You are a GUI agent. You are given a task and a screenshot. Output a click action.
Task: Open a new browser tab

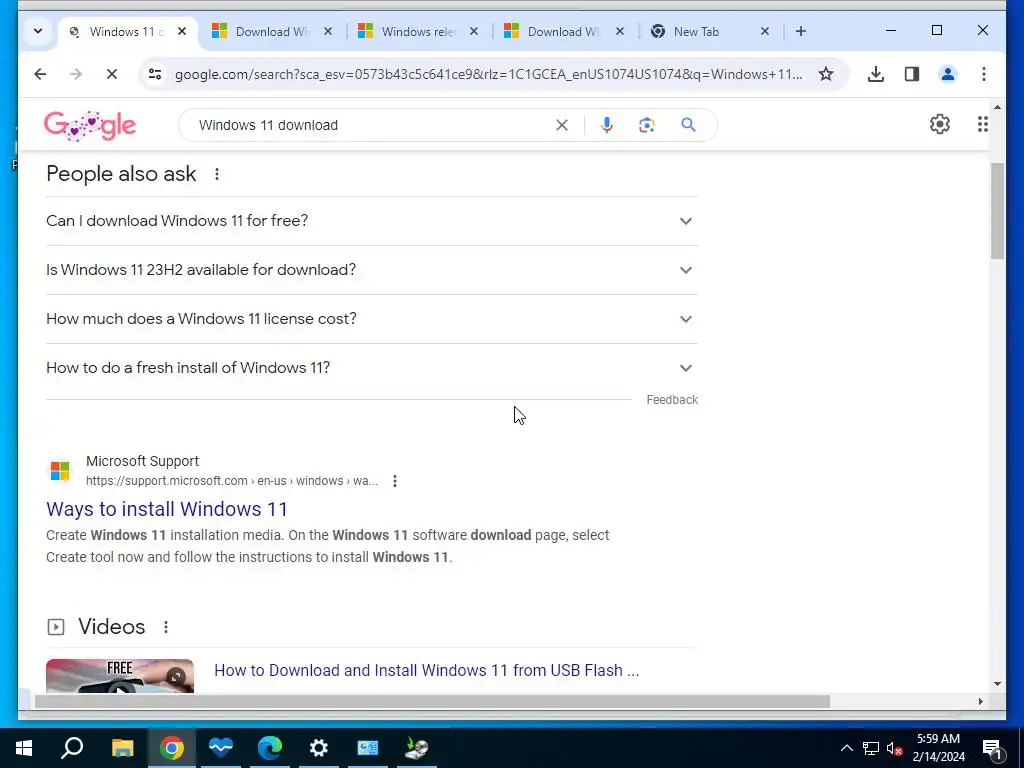coord(801,31)
